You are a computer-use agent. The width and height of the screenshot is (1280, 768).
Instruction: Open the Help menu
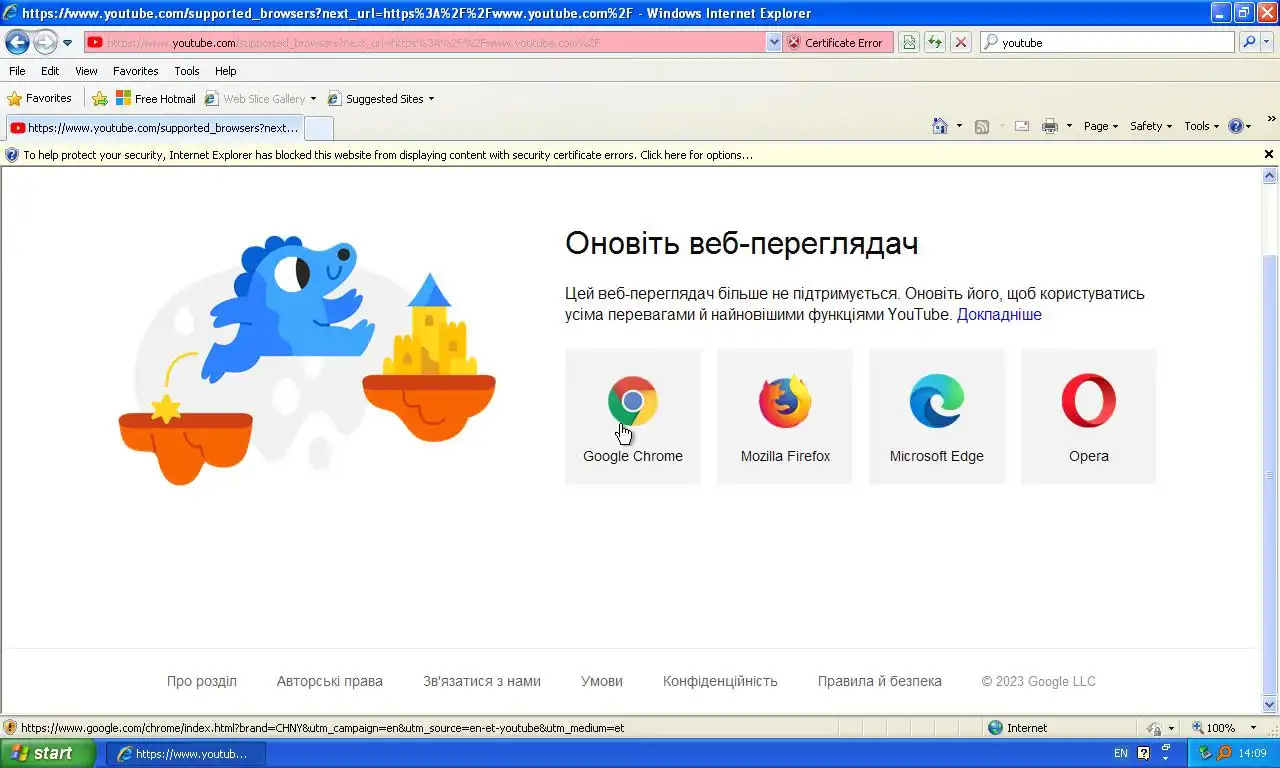pos(226,71)
